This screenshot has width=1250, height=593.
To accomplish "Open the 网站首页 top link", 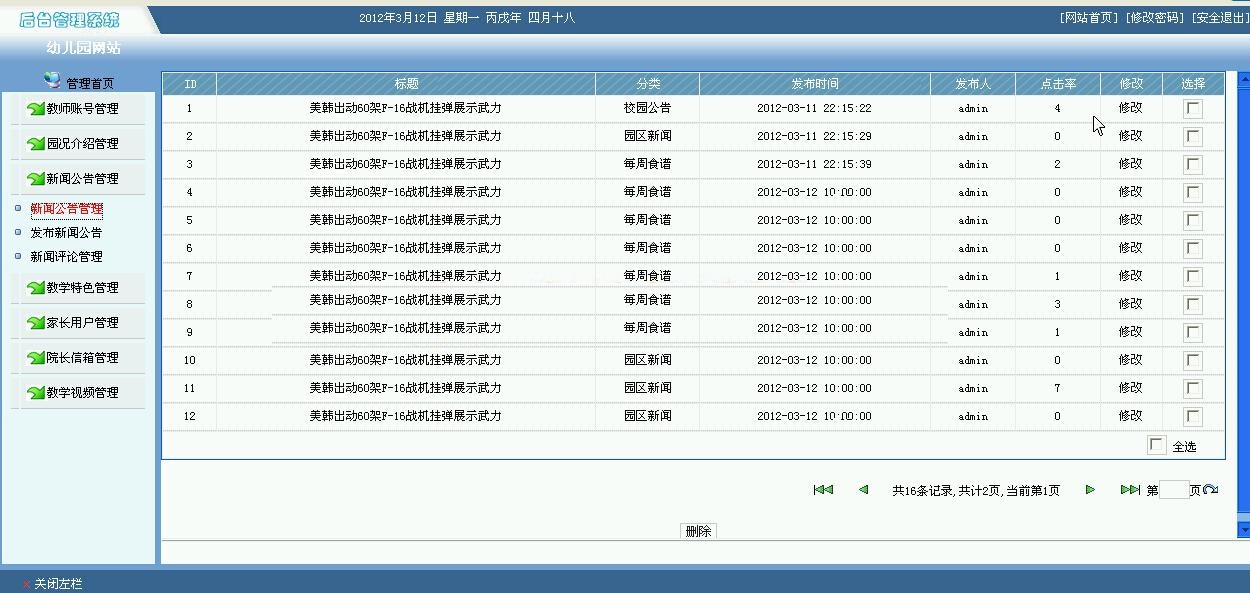I will (1089, 18).
